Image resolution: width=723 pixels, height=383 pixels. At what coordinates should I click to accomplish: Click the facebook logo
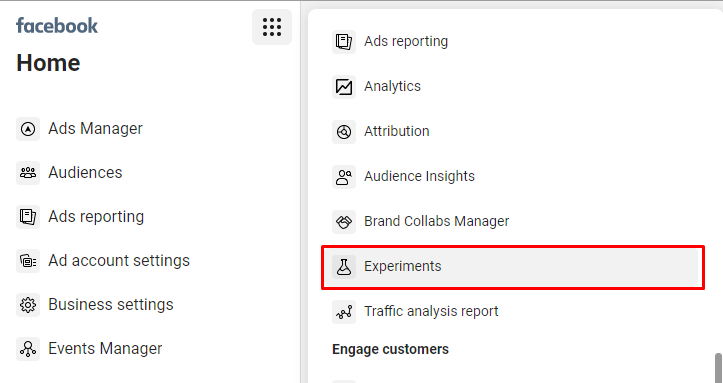[57, 25]
